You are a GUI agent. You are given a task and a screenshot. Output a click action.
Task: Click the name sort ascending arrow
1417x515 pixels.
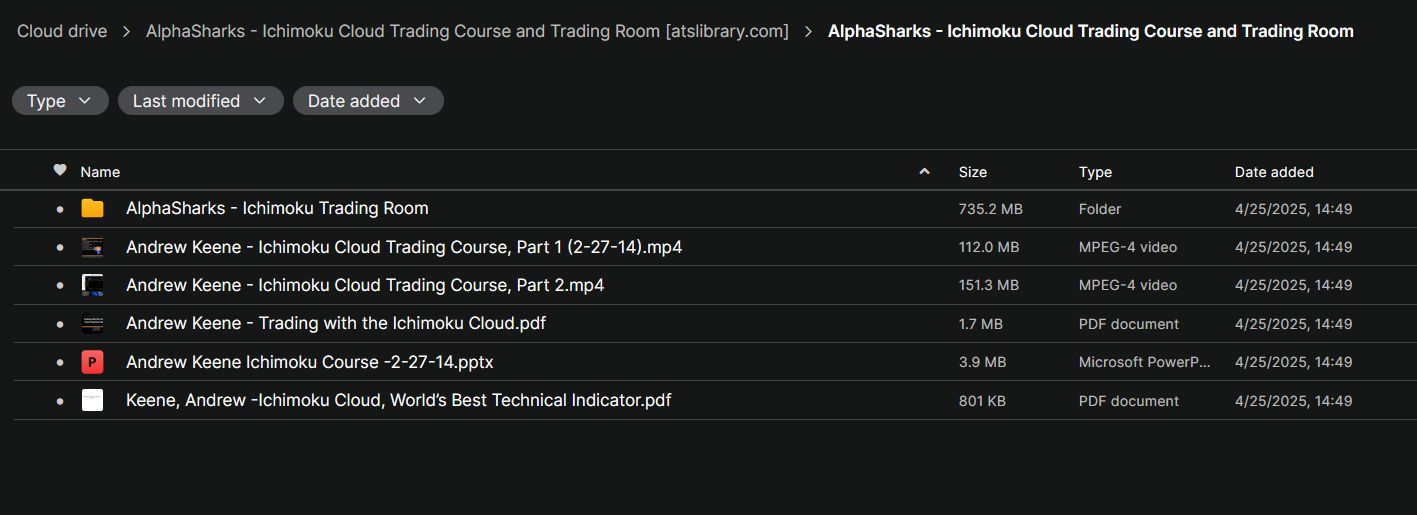pyautogui.click(x=924, y=172)
